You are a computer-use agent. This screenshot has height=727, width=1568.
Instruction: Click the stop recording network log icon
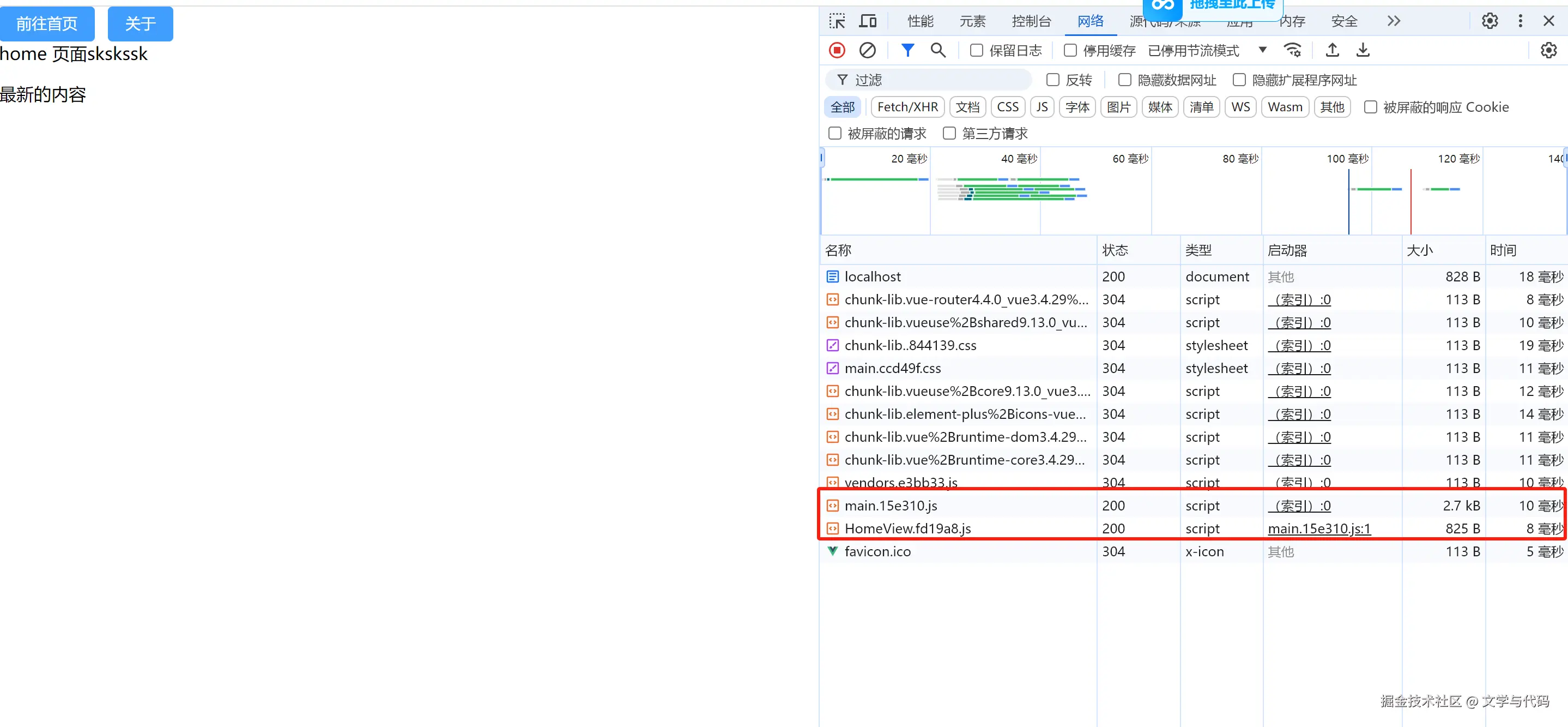coord(837,50)
